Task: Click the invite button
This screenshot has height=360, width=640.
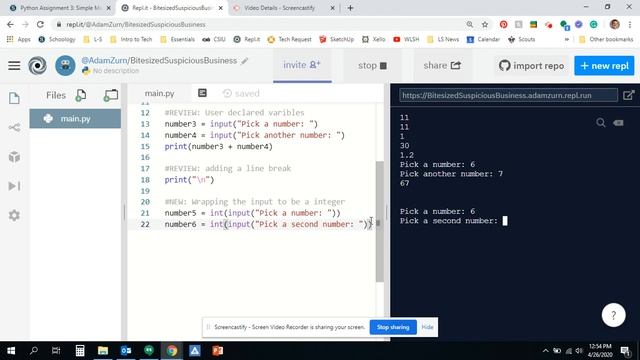Action: [x=302, y=65]
